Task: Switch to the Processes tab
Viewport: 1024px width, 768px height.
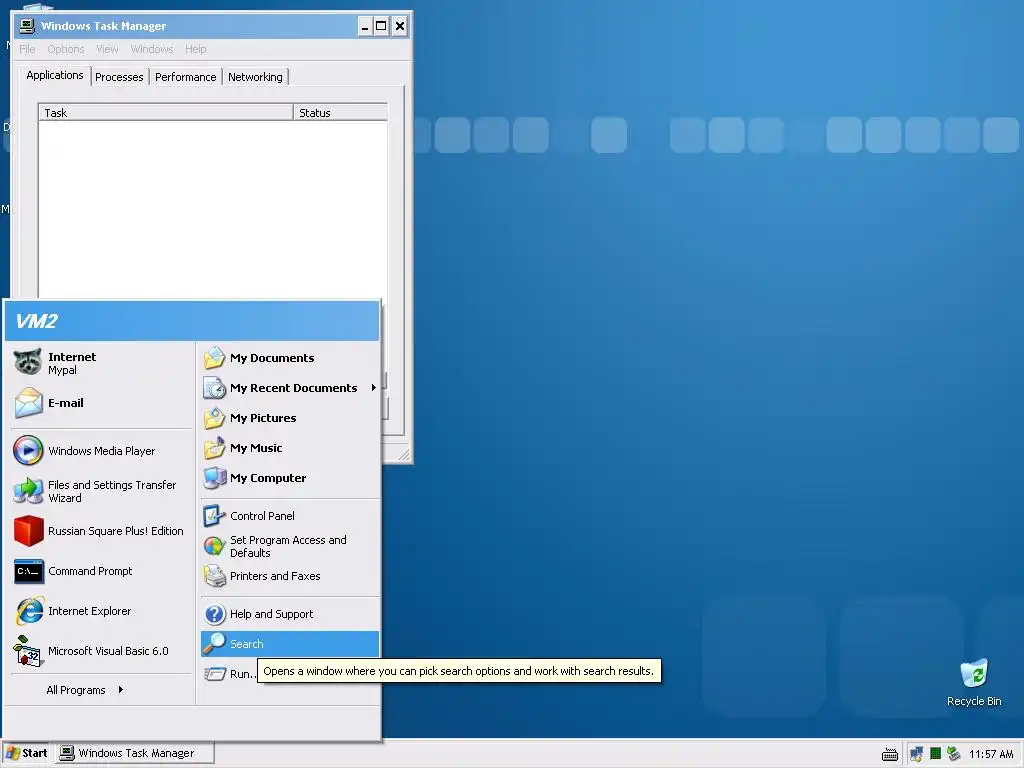Action: pos(119,77)
